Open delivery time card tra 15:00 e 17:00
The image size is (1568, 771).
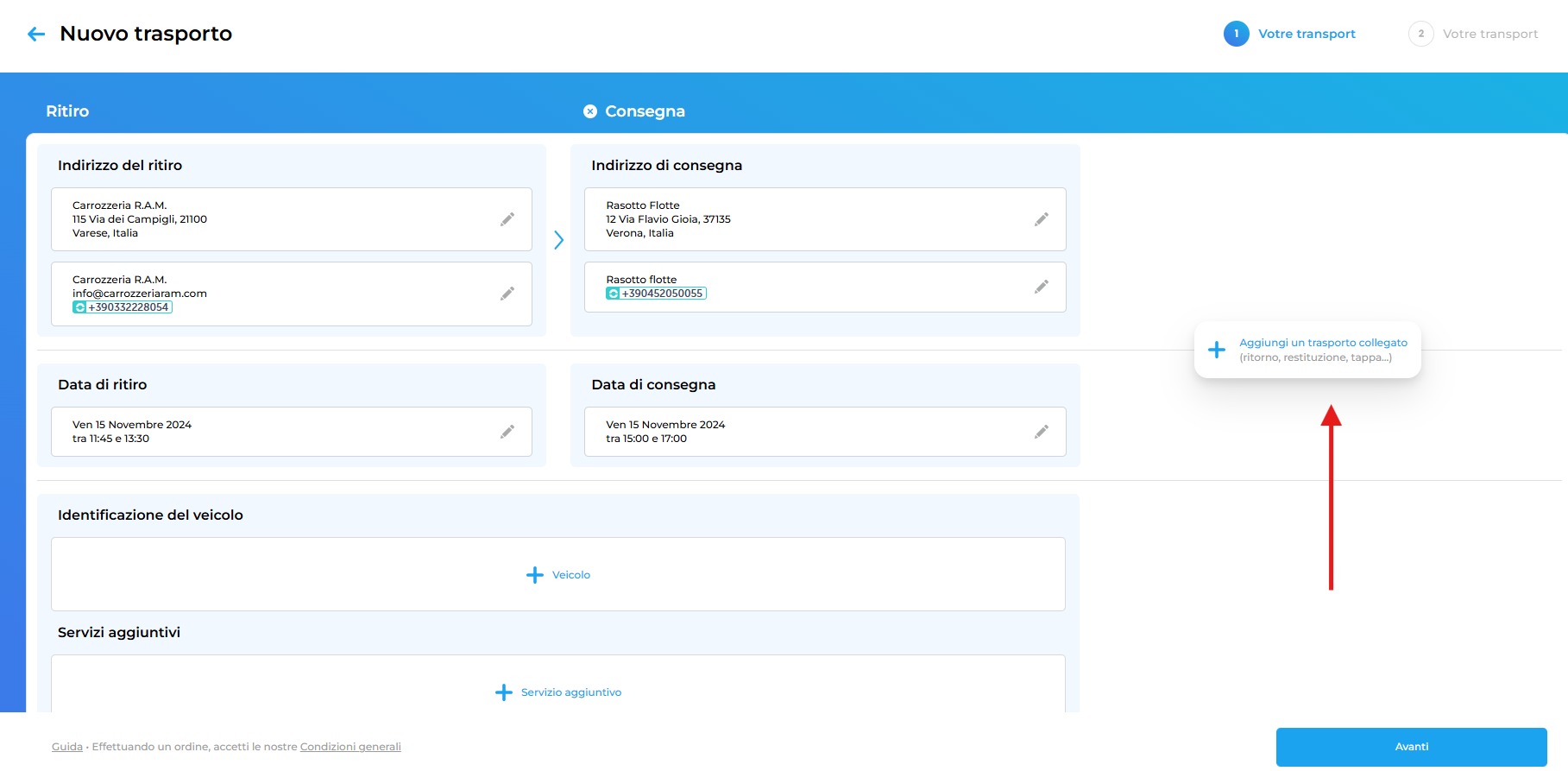click(x=825, y=432)
